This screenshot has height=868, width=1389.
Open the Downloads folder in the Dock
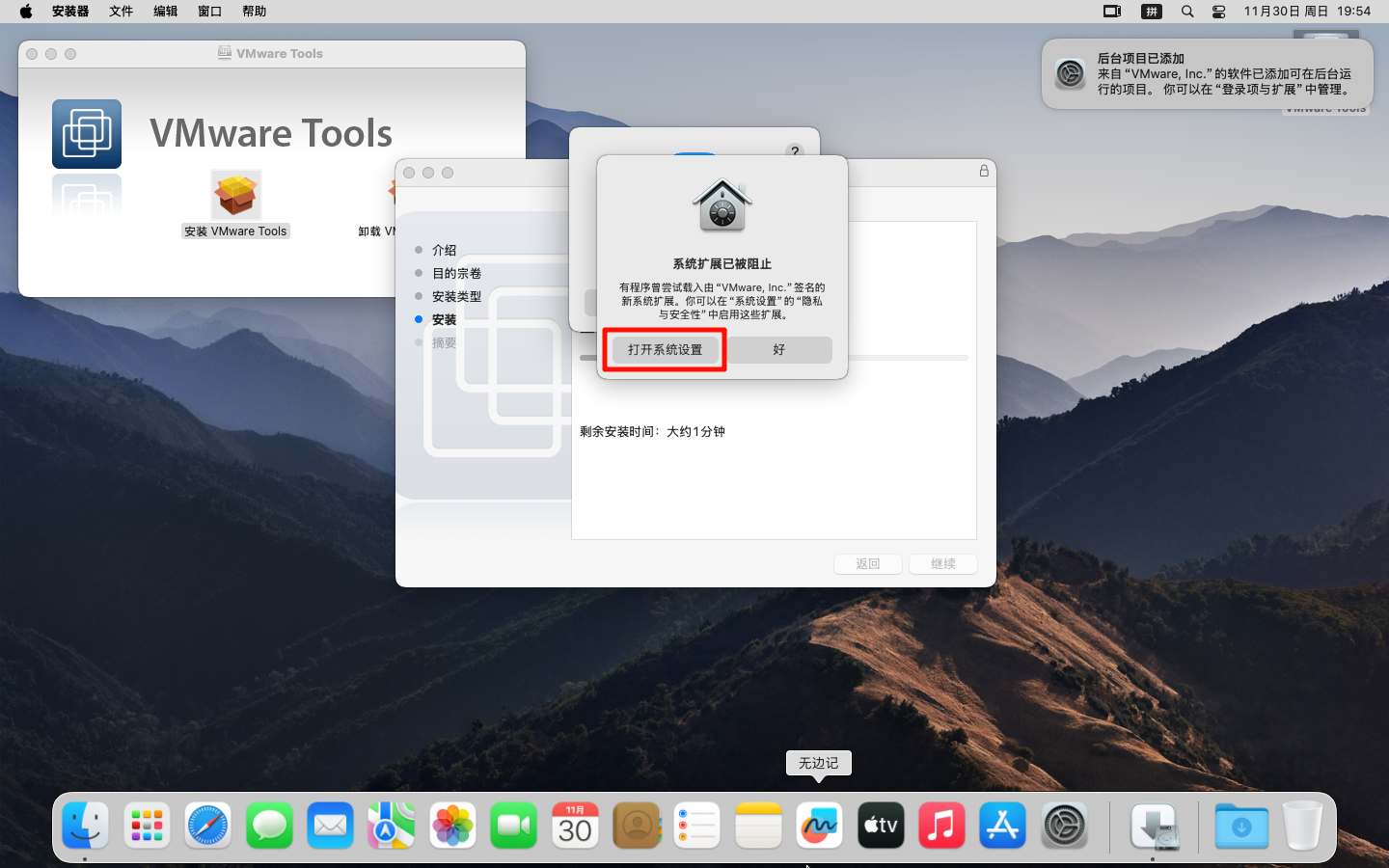point(1241,826)
